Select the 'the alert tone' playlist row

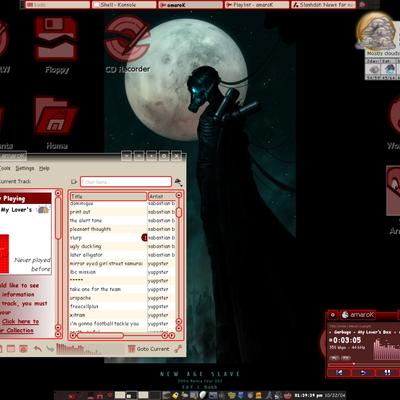coord(122,221)
